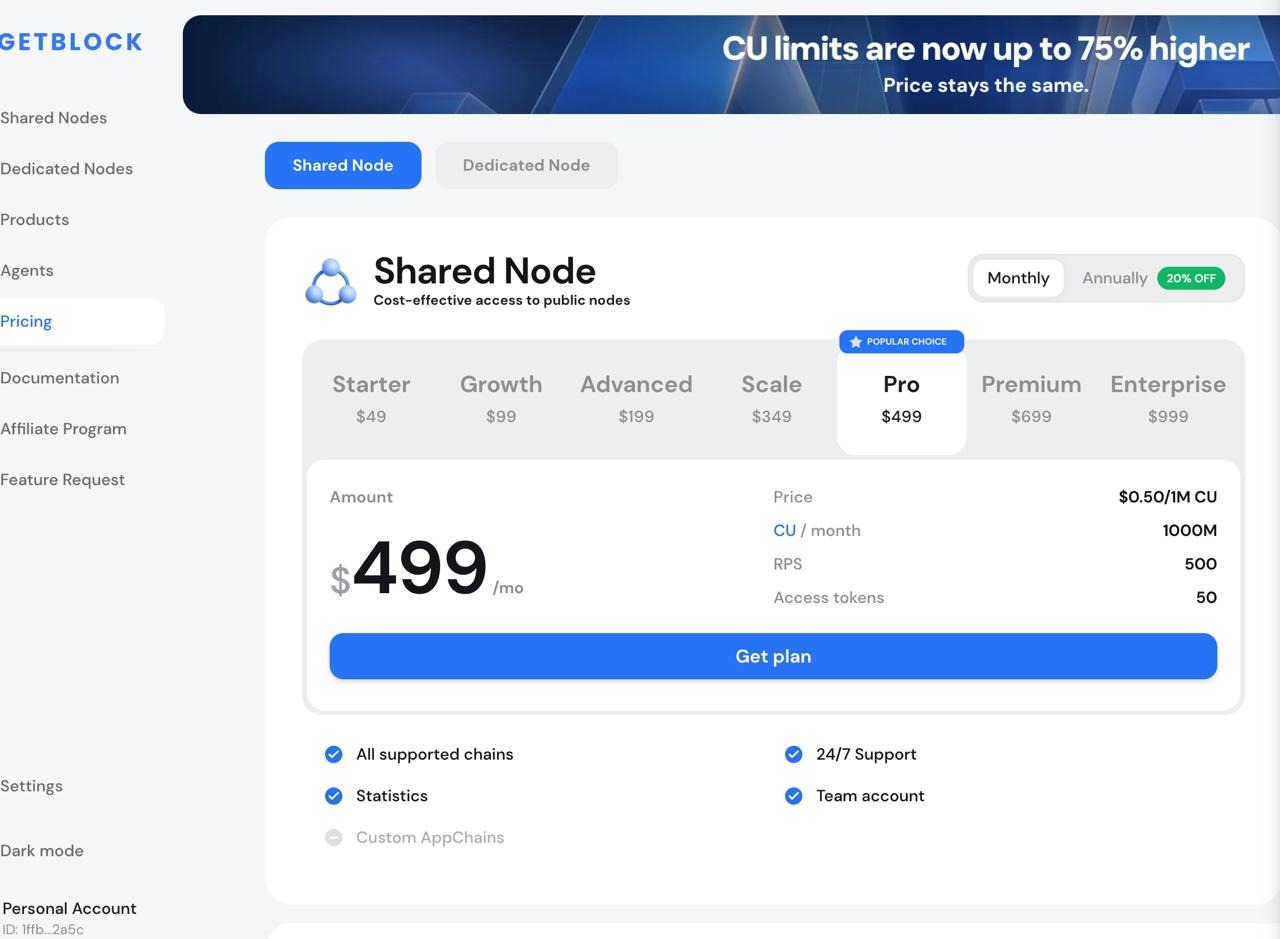
Task: Open Feature Request in sidebar
Action: tap(62, 480)
